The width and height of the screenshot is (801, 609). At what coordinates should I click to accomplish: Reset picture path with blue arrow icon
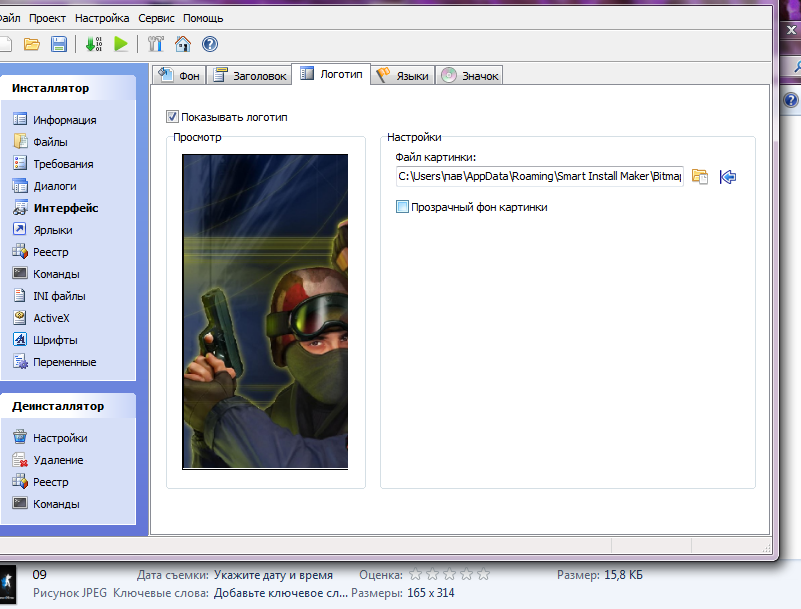728,177
